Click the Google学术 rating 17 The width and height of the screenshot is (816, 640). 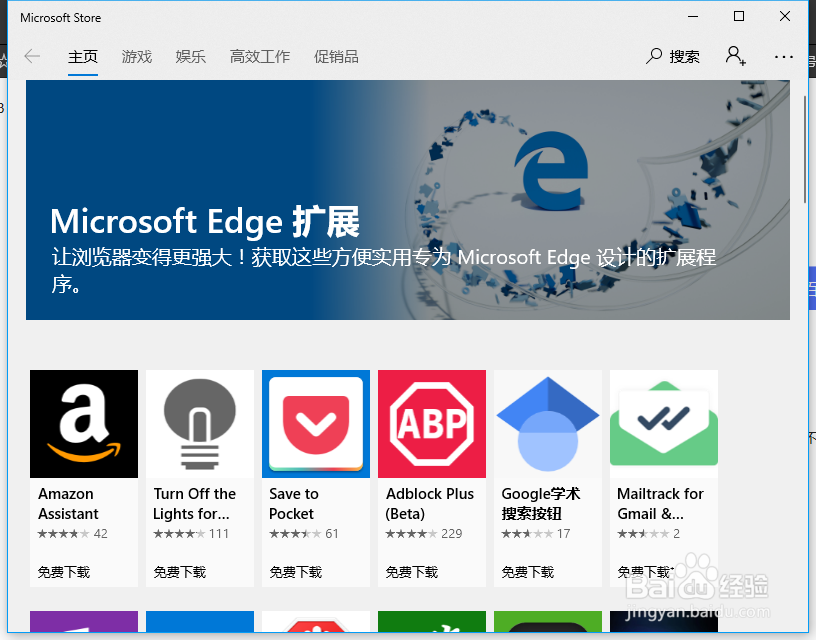point(536,534)
